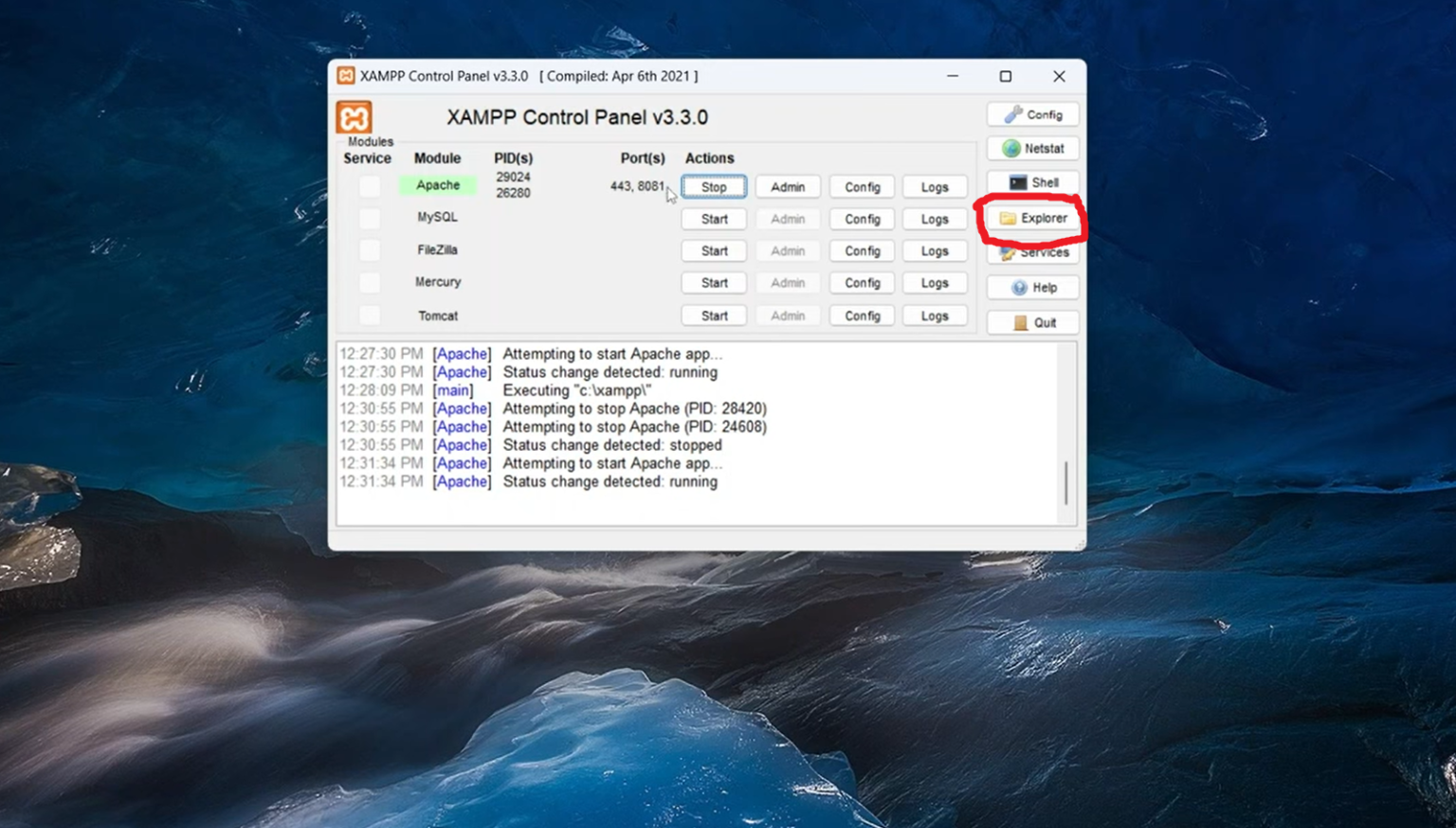Start the MySQL module
The height and width of the screenshot is (828, 1456).
tap(714, 220)
